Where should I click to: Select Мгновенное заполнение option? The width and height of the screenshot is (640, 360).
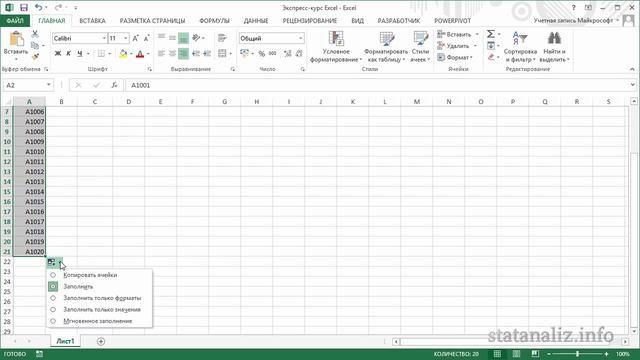[x=100, y=321]
